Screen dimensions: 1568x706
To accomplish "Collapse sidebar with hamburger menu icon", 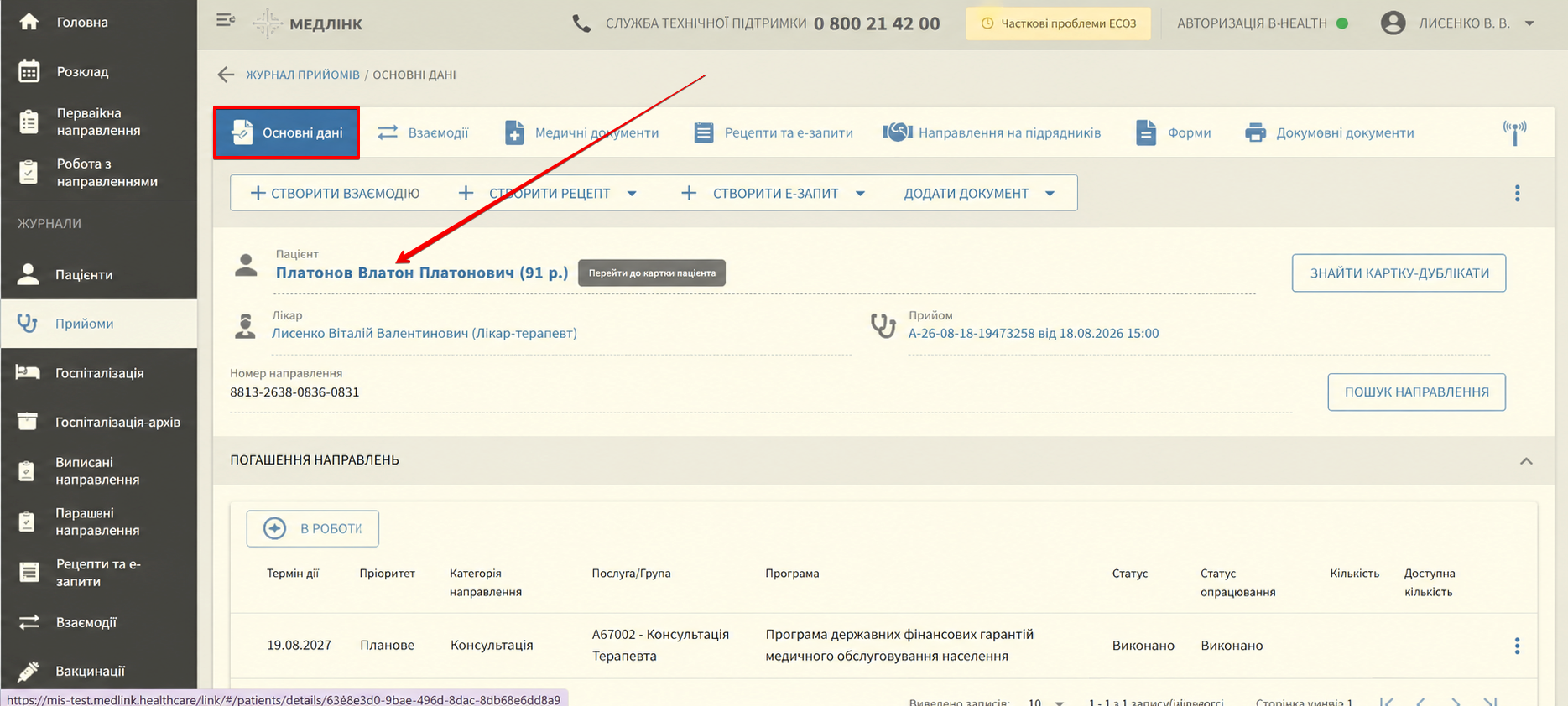I will pos(225,20).
